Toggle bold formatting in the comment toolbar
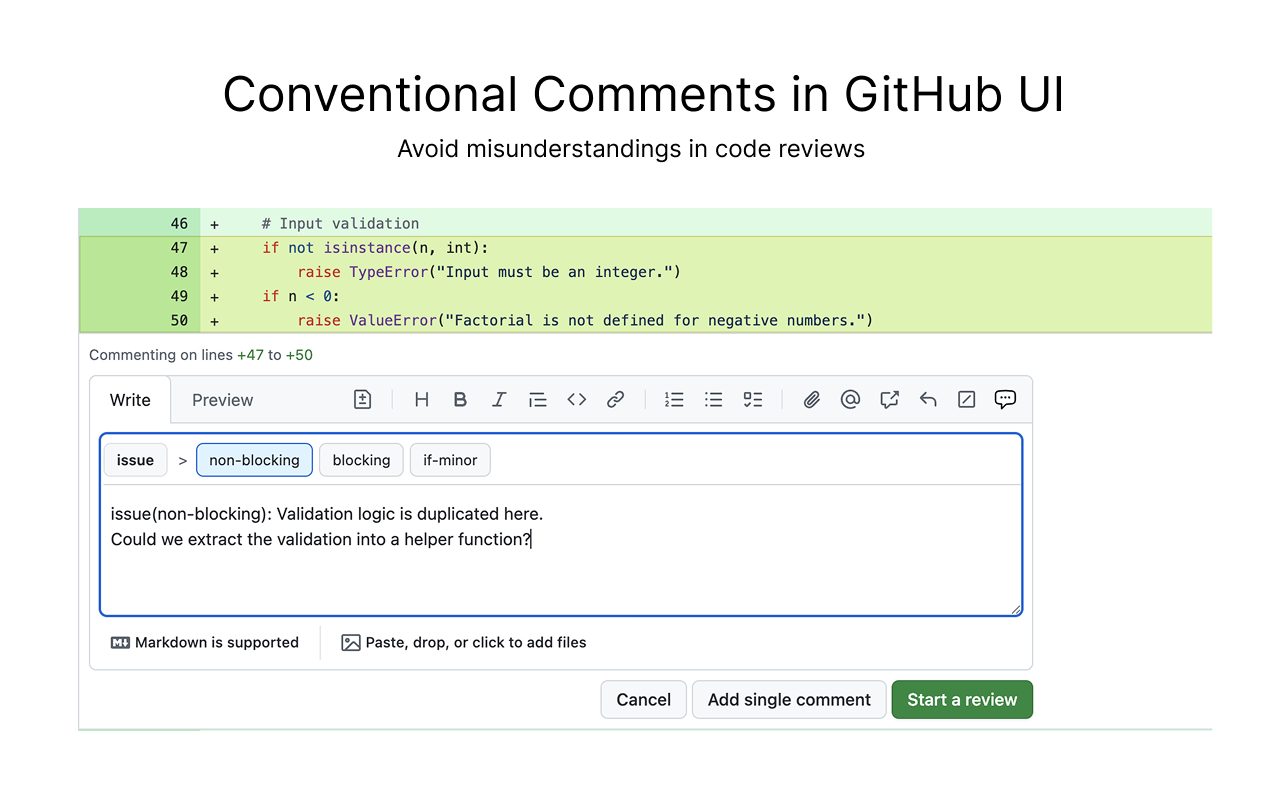The height and width of the screenshot is (800, 1280). tap(460, 399)
